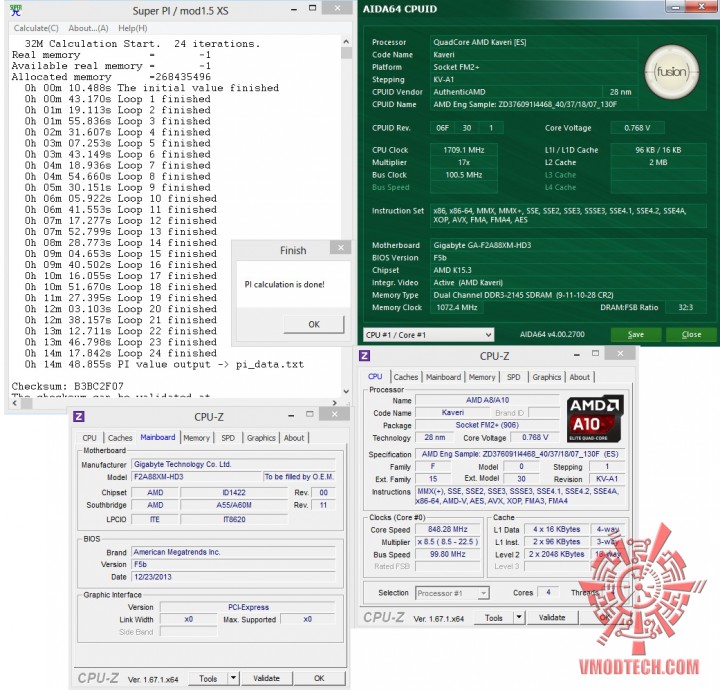Click the Super PI horizontal scrollbar left arrow
720x690 pixels.
[x=15, y=403]
